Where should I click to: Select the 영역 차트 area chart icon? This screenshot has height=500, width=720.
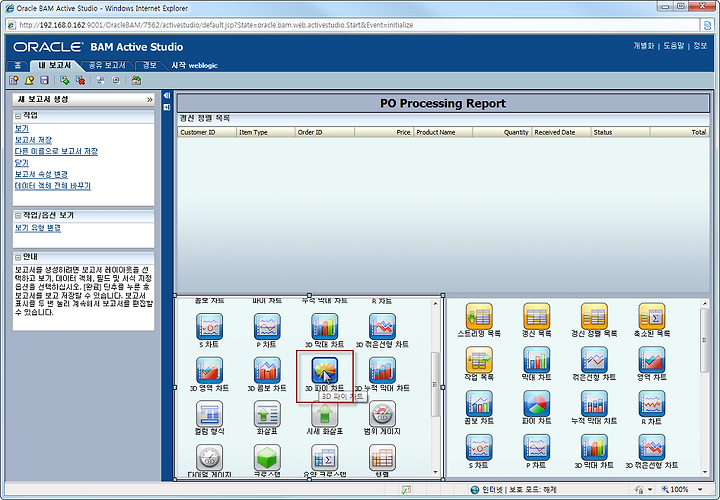pos(652,360)
